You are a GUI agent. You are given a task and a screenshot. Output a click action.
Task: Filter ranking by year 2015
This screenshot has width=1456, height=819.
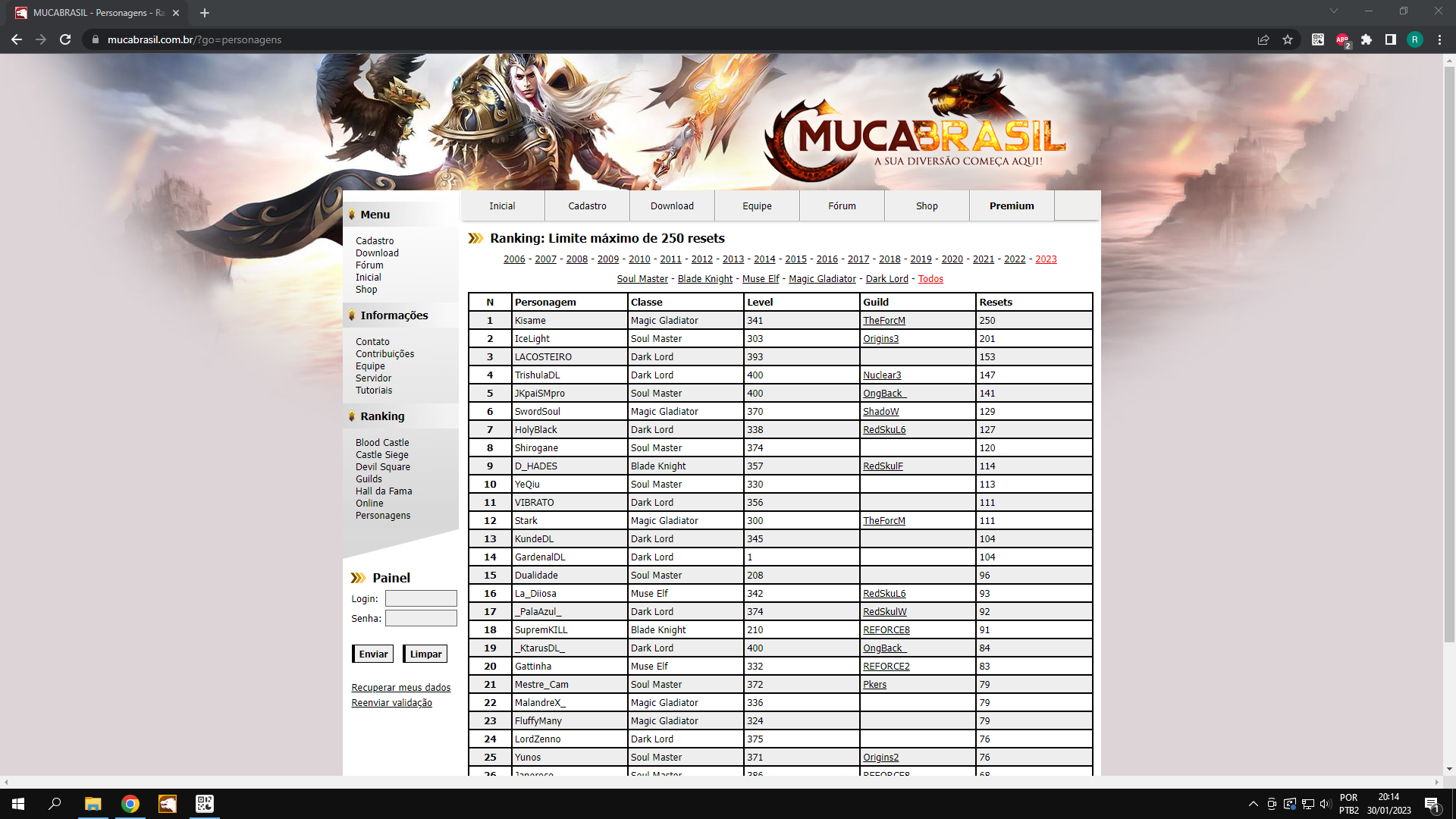(x=795, y=259)
